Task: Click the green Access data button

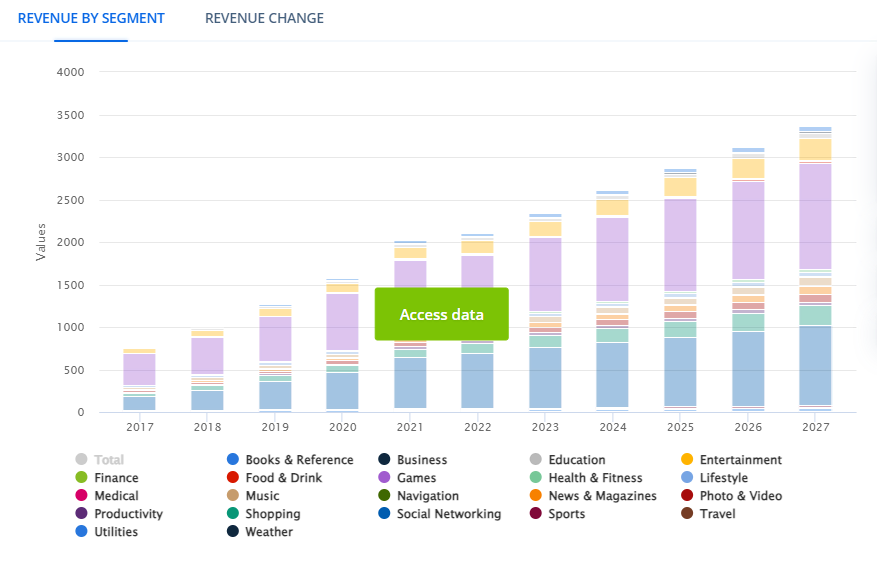Action: [x=441, y=314]
